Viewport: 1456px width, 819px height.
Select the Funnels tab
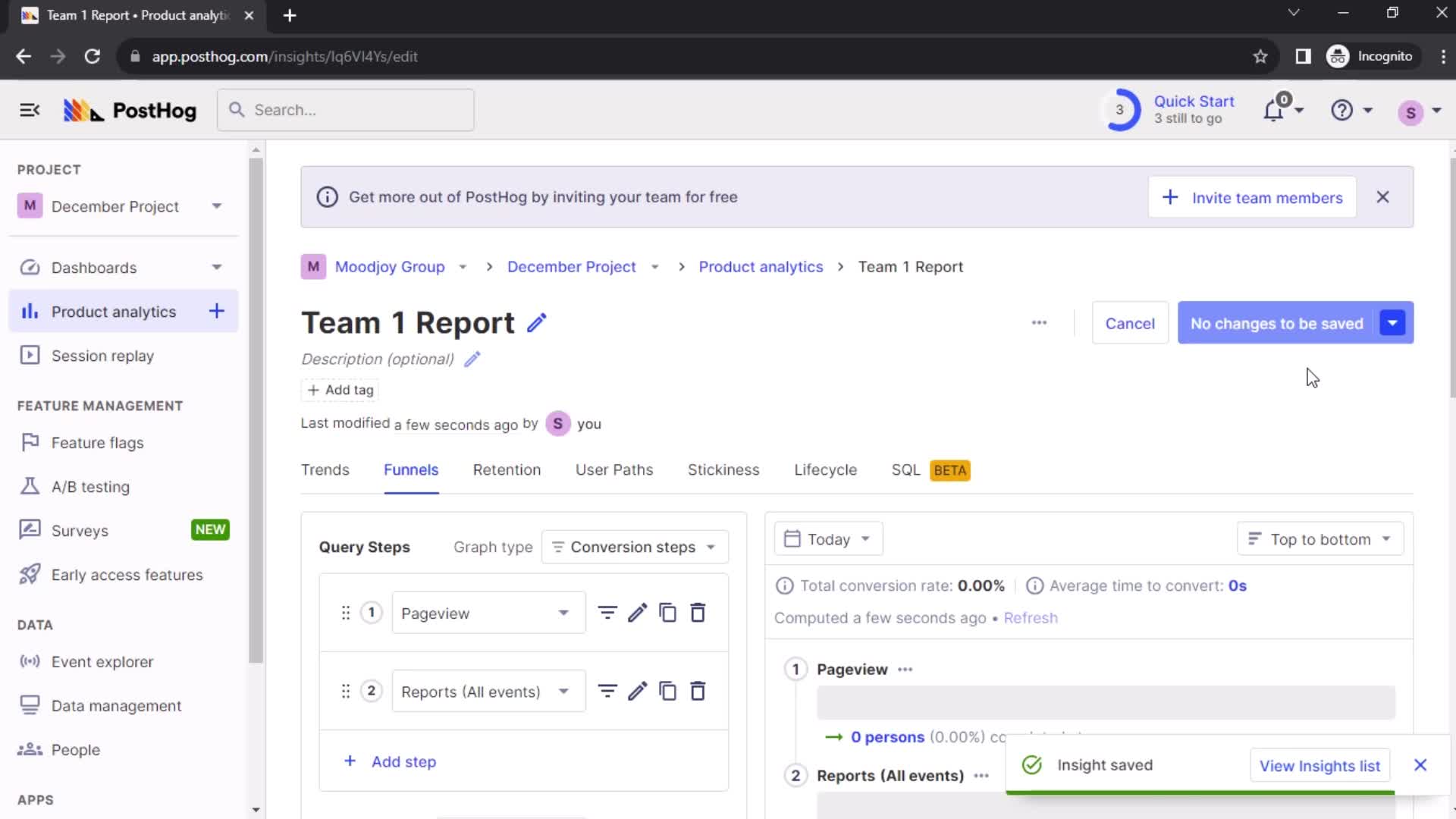click(x=411, y=470)
